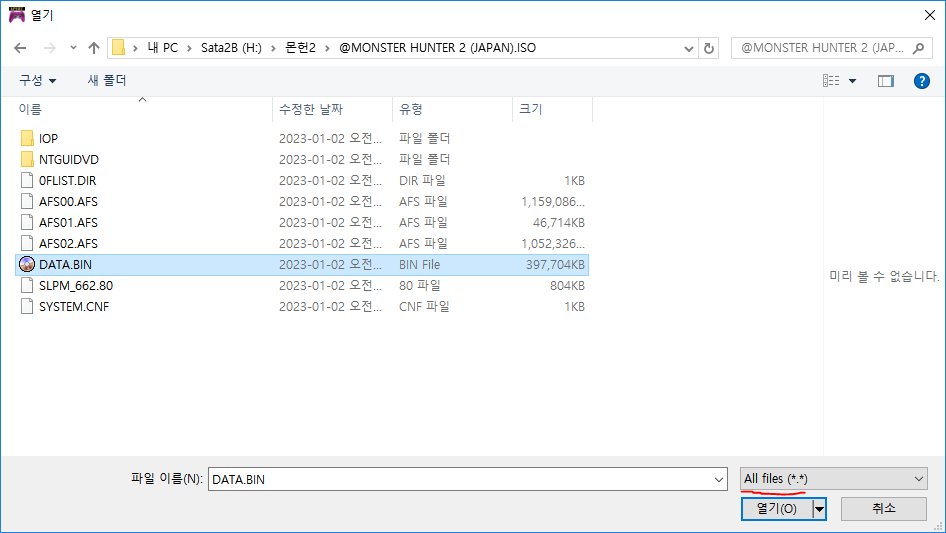This screenshot has height=533, width=946.
Task: Open the recent locations chevron
Action: (x=73, y=48)
